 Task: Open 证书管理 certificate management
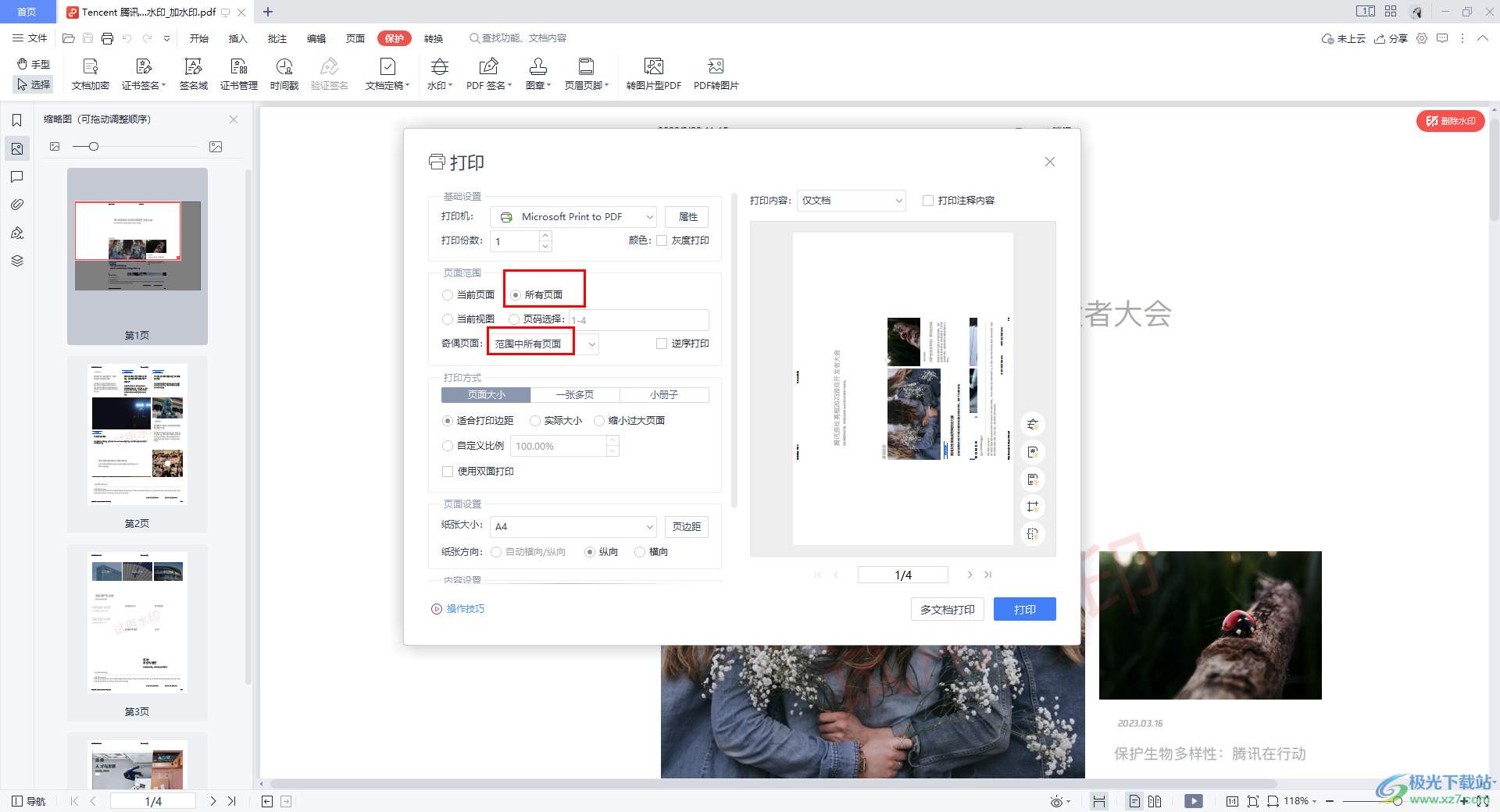(239, 74)
